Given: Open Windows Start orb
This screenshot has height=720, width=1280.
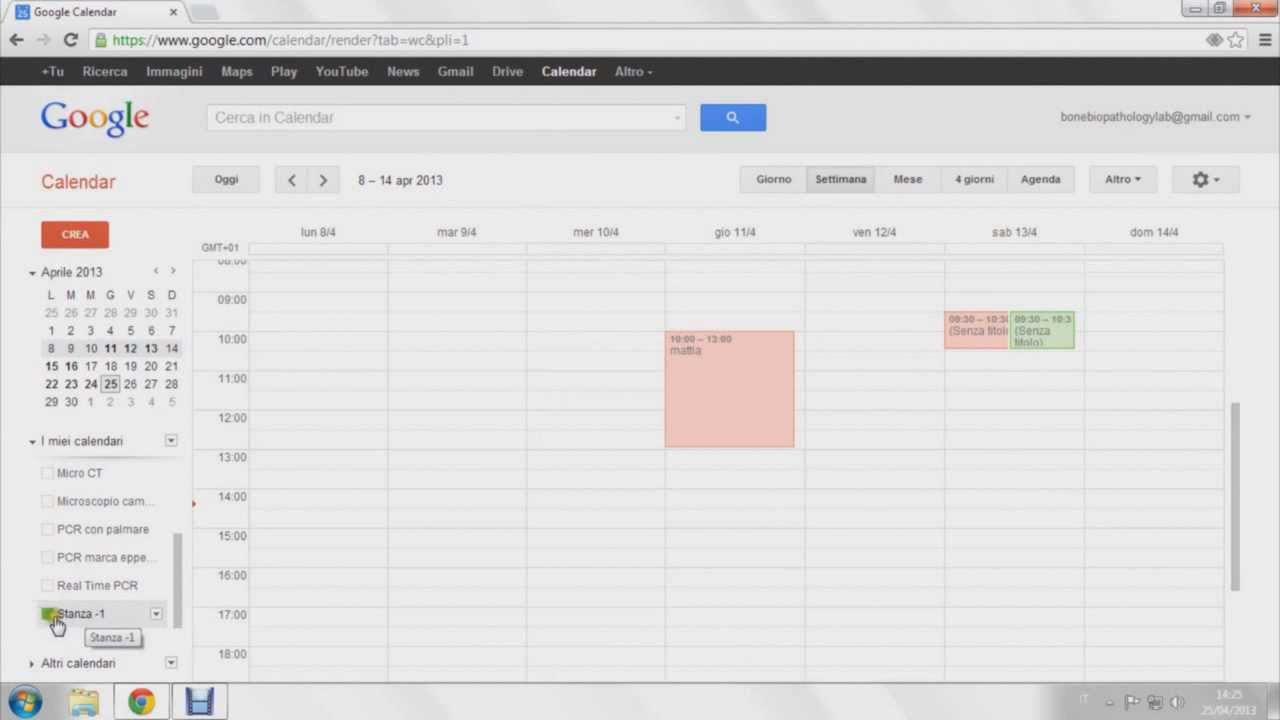Looking at the screenshot, I should [25, 701].
